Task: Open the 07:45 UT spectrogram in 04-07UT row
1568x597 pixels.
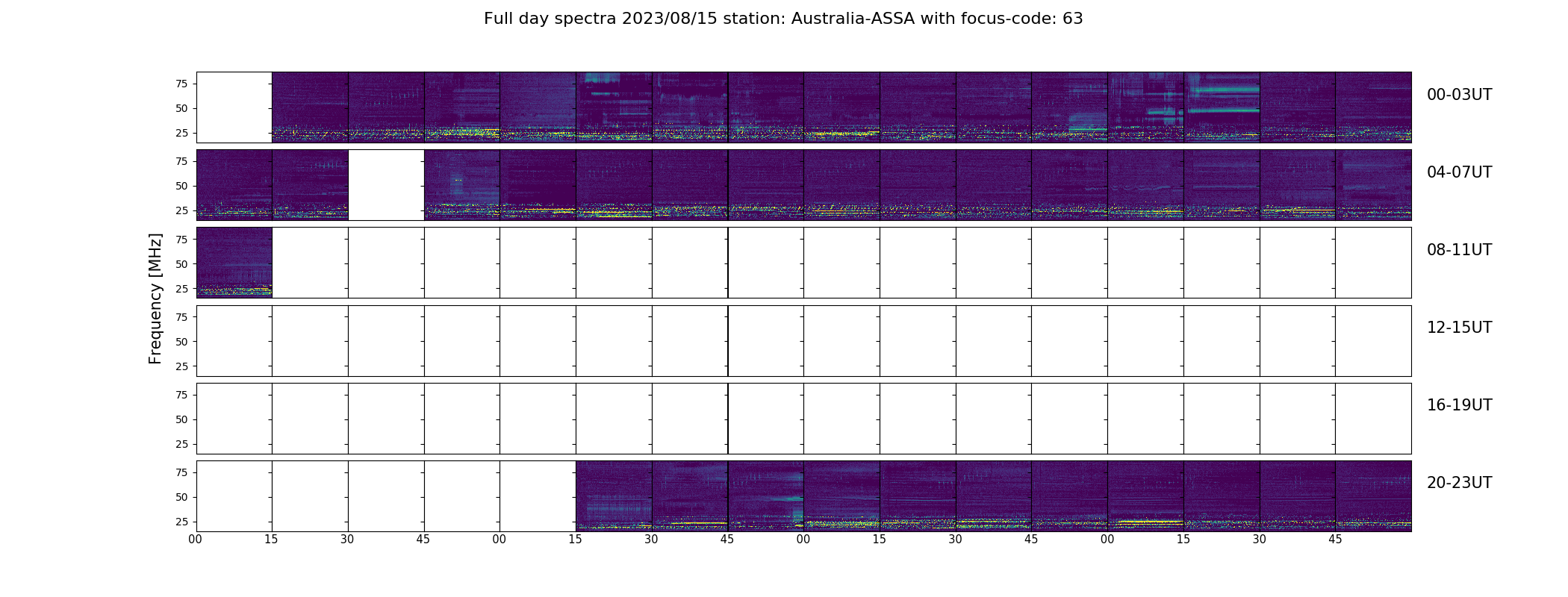Action: (x=1373, y=185)
